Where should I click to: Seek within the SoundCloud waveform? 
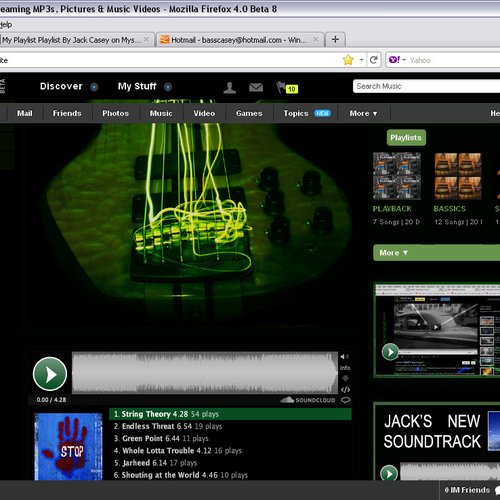(205, 373)
